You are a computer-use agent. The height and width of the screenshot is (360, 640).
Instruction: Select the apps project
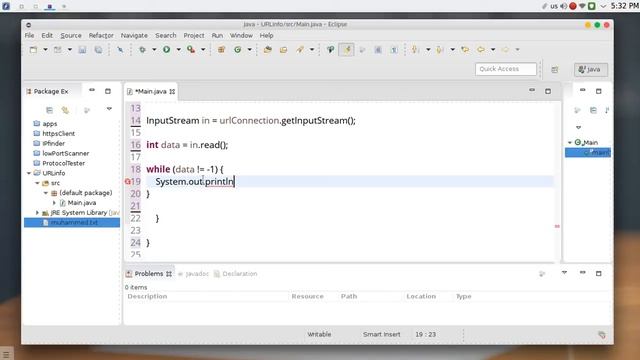click(x=50, y=124)
